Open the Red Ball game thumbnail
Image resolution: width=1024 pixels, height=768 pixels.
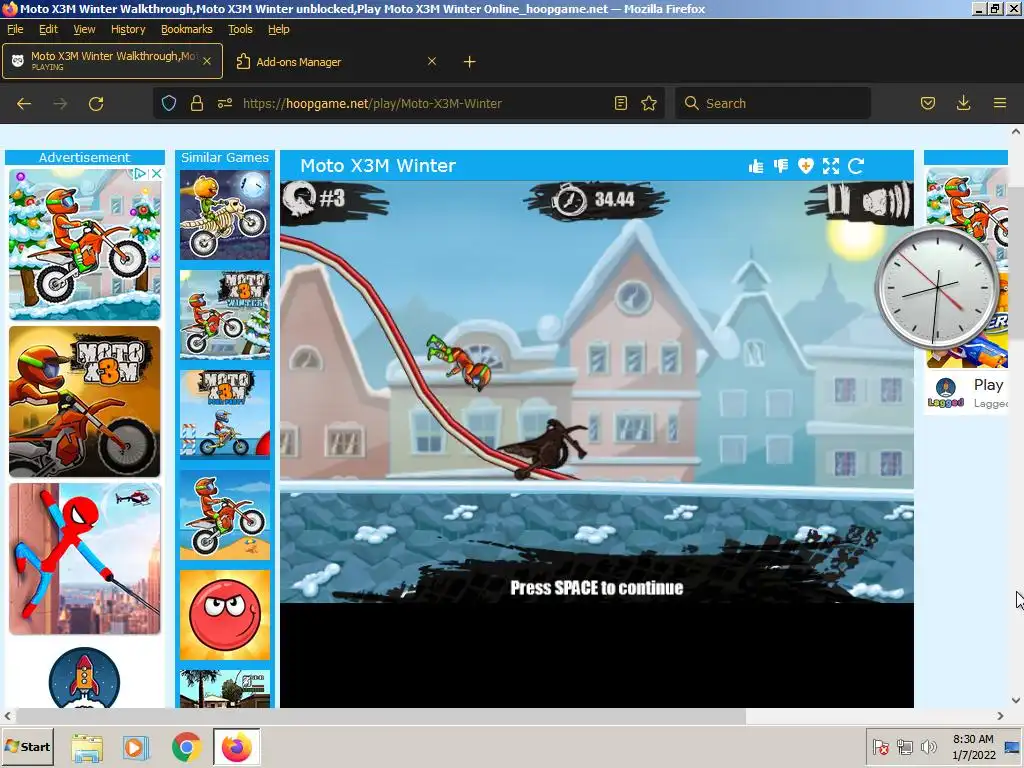pos(225,615)
